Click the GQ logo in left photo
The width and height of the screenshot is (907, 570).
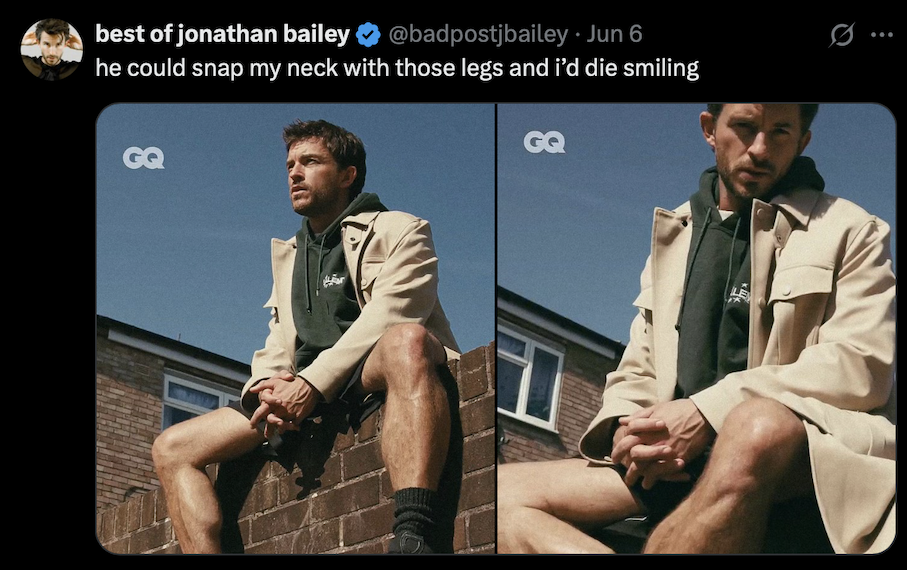tap(143, 158)
